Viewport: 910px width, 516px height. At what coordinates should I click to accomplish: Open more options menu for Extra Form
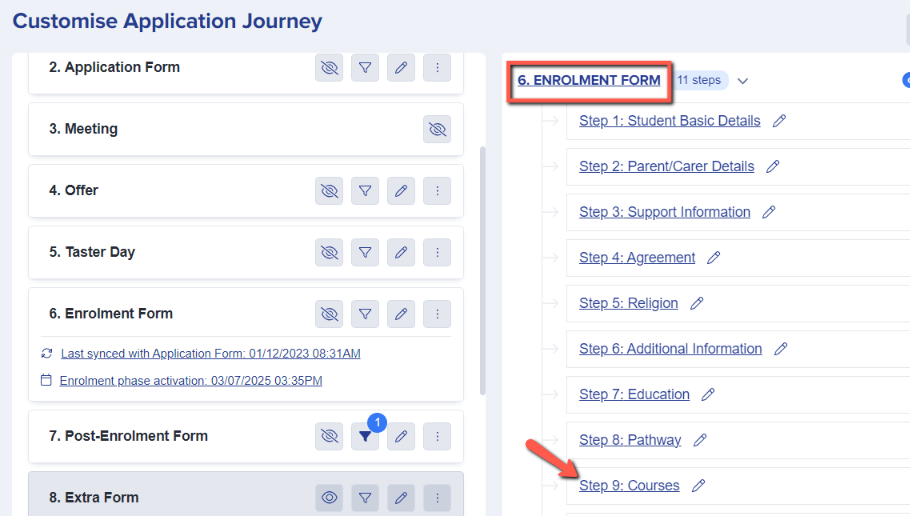click(437, 498)
